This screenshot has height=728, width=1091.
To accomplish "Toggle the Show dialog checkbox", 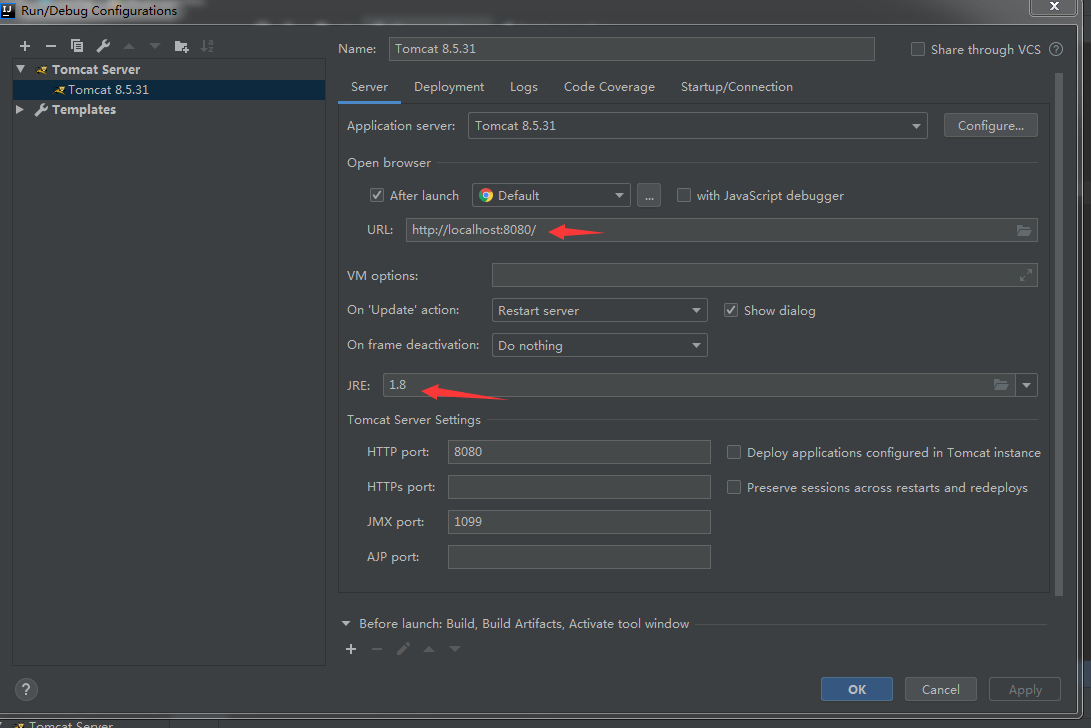I will coord(731,310).
